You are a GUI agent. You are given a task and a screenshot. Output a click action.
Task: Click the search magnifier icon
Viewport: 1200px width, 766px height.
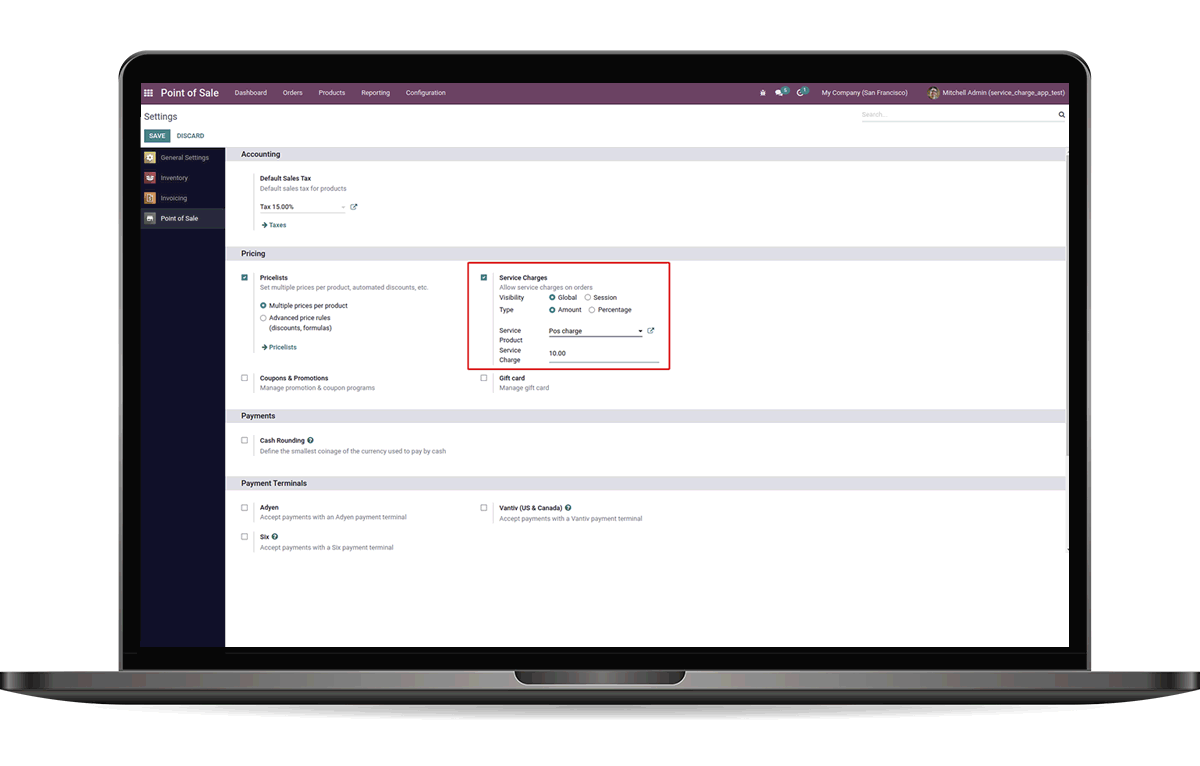click(1062, 115)
